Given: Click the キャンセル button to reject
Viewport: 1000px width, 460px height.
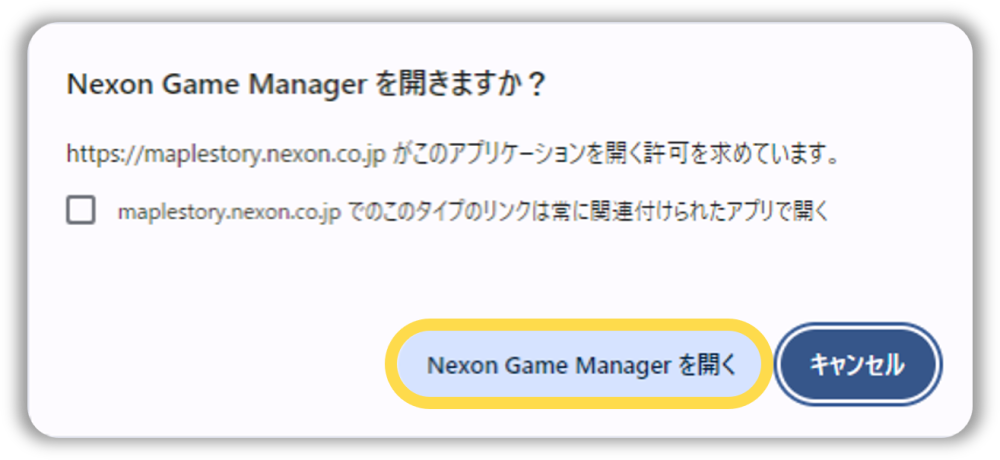Looking at the screenshot, I should 858,365.
